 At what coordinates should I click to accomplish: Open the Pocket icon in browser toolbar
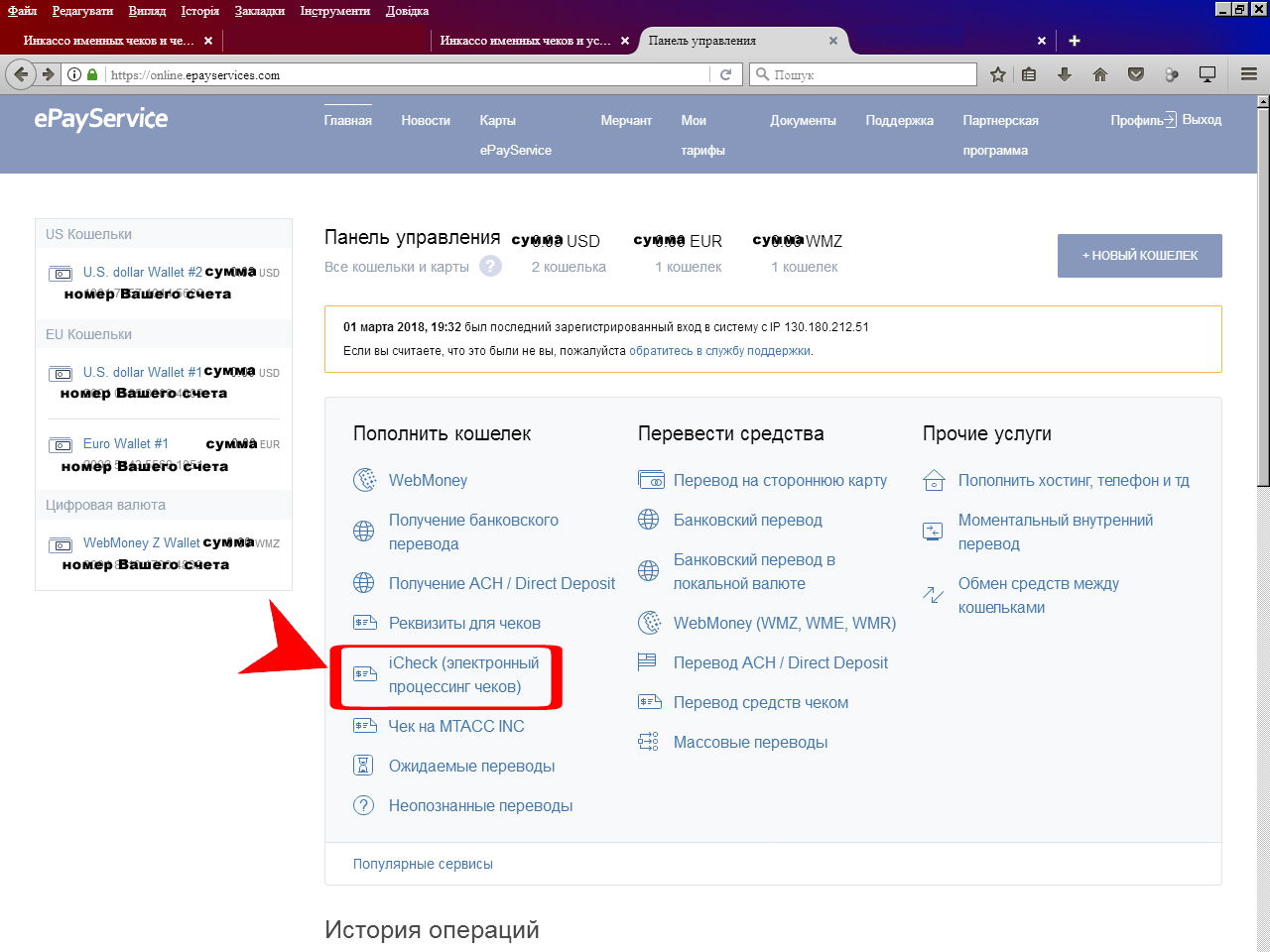click(x=1136, y=74)
